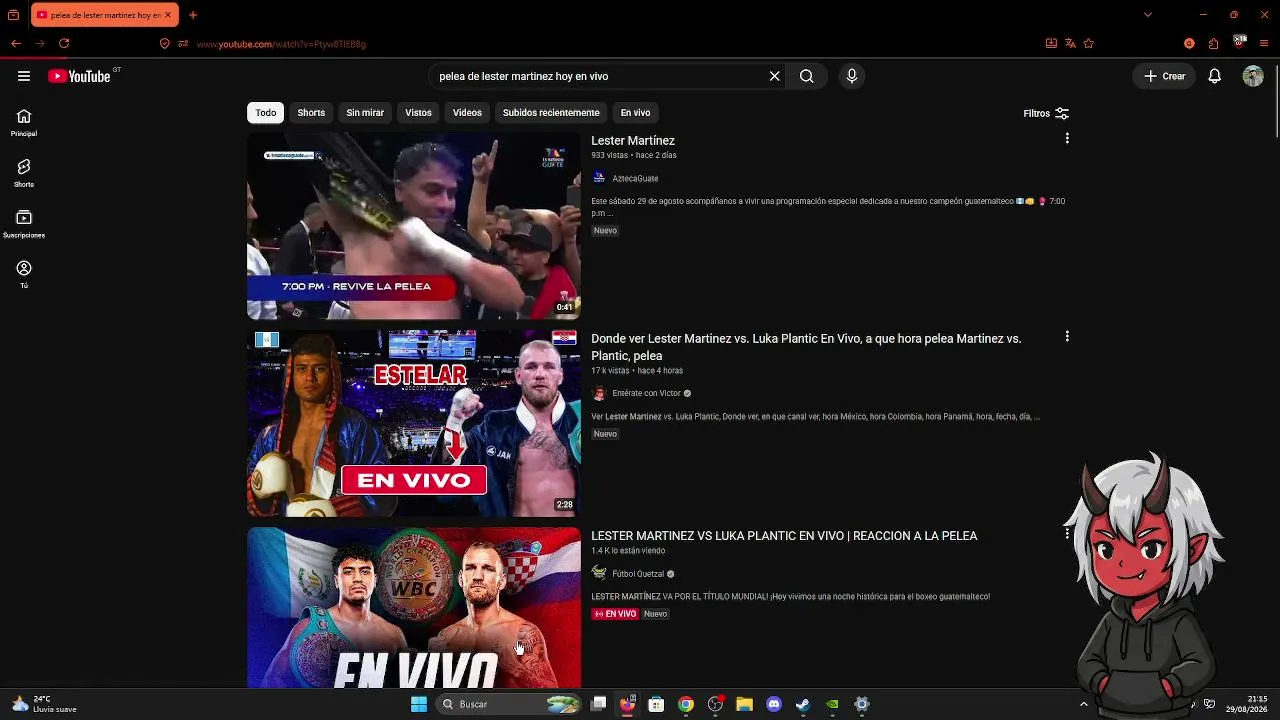This screenshot has width=1280, height=720.
Task: Play the Revive La Pelea thumbnail
Action: 414,226
